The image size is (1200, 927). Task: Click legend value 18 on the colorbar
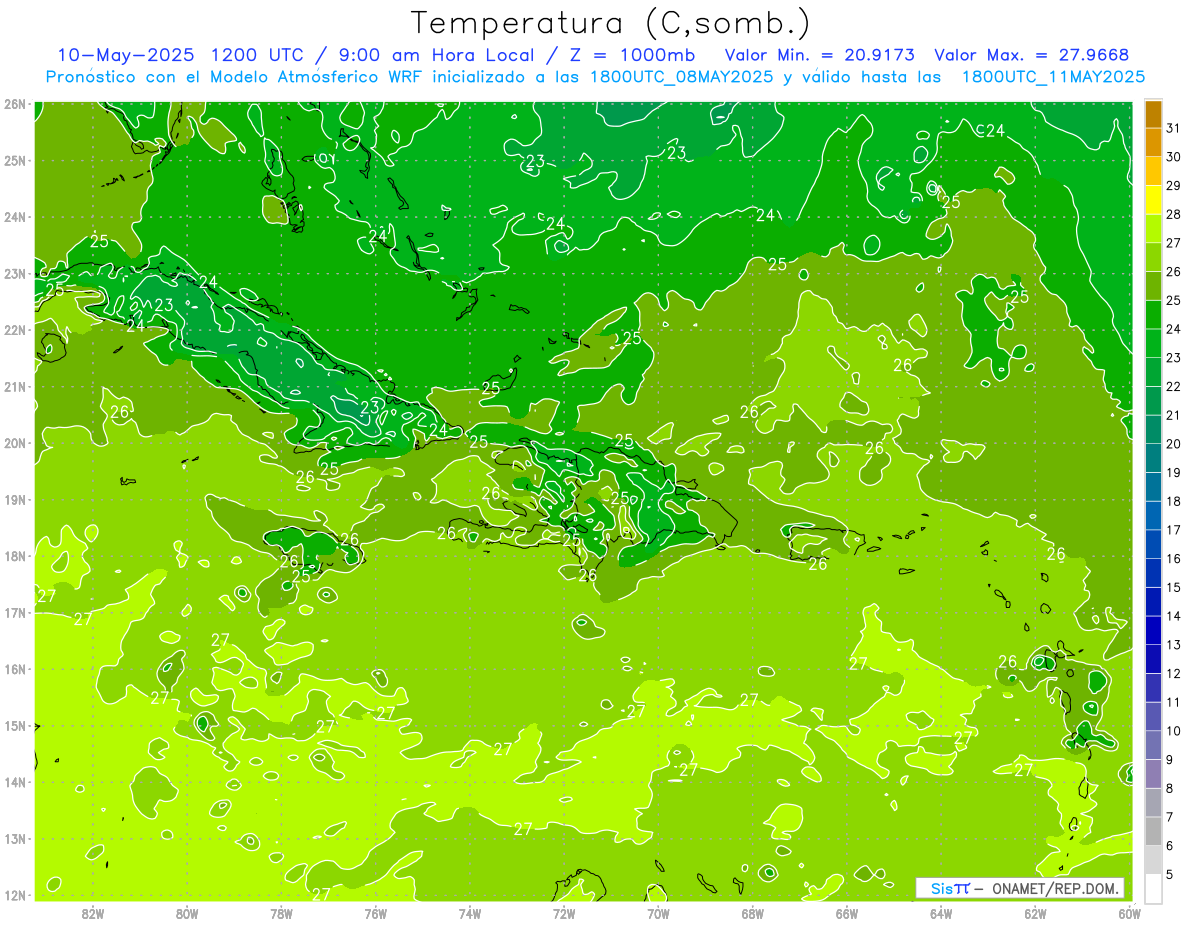1174,501
